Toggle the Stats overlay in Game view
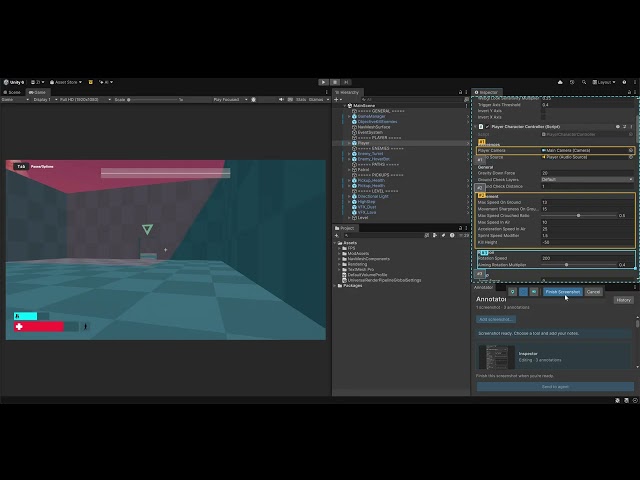Image resolution: width=640 pixels, height=480 pixels. click(x=301, y=100)
